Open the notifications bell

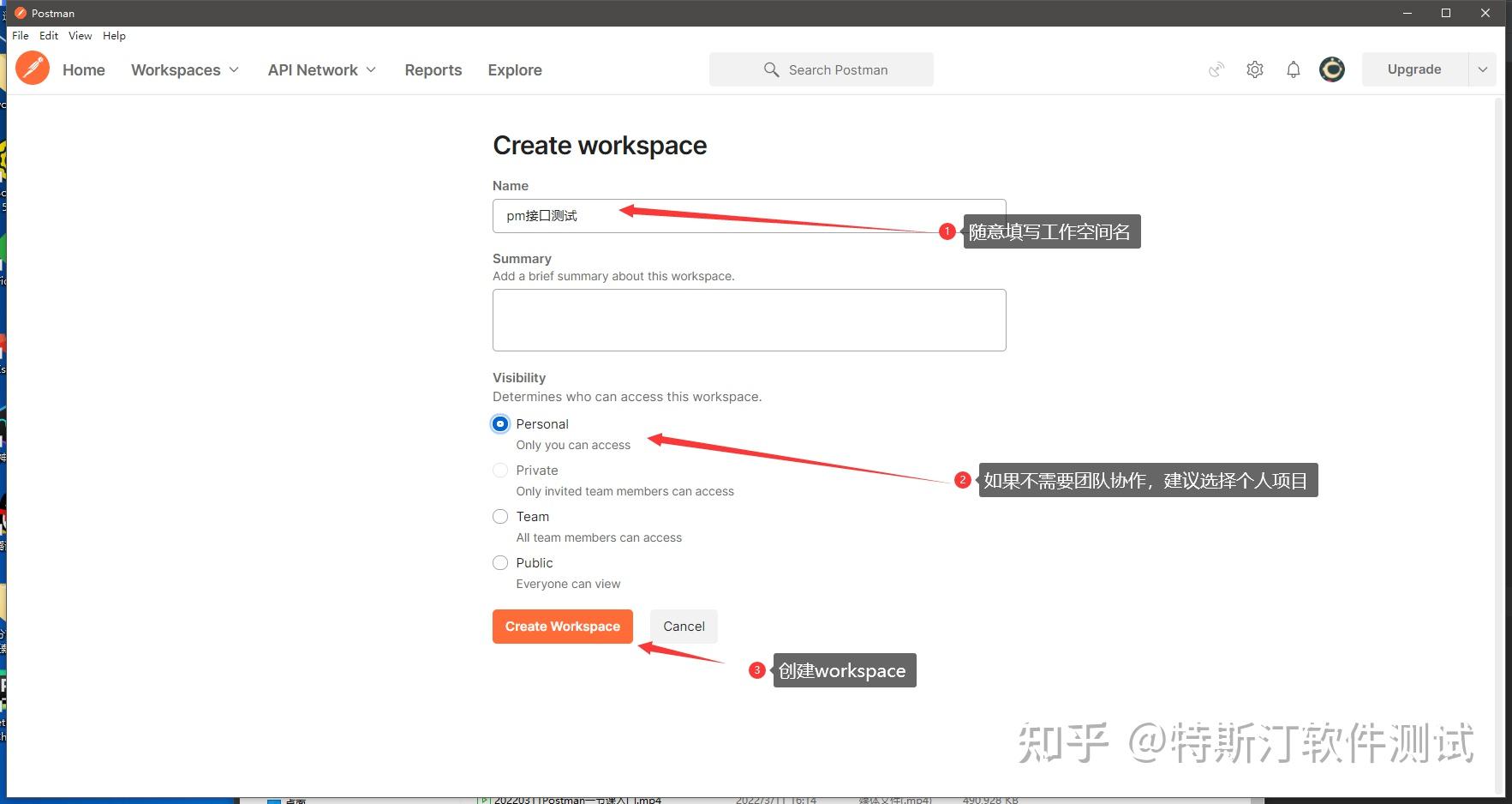(1294, 69)
